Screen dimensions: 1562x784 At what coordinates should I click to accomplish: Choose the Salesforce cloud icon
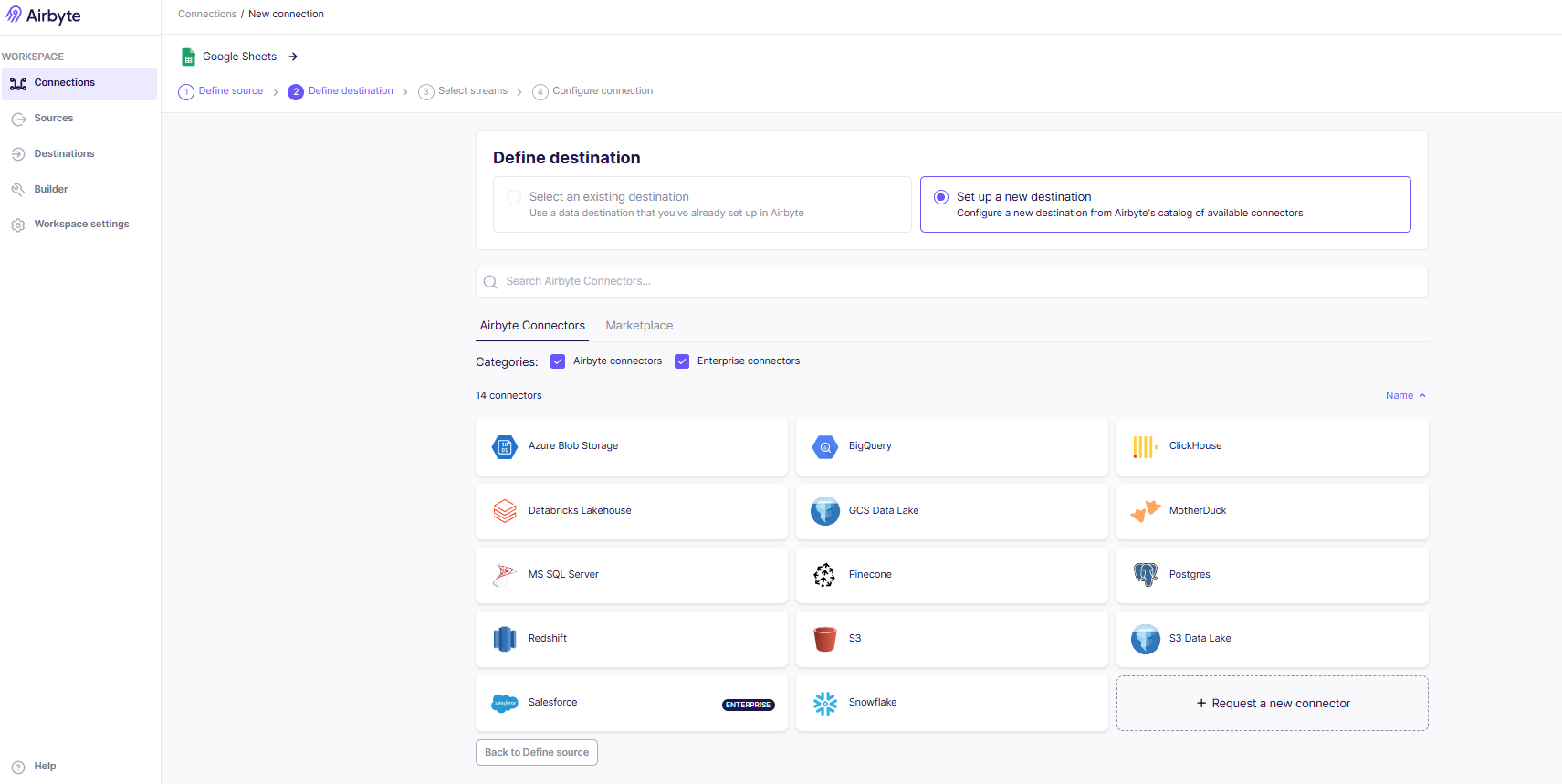pyautogui.click(x=505, y=703)
